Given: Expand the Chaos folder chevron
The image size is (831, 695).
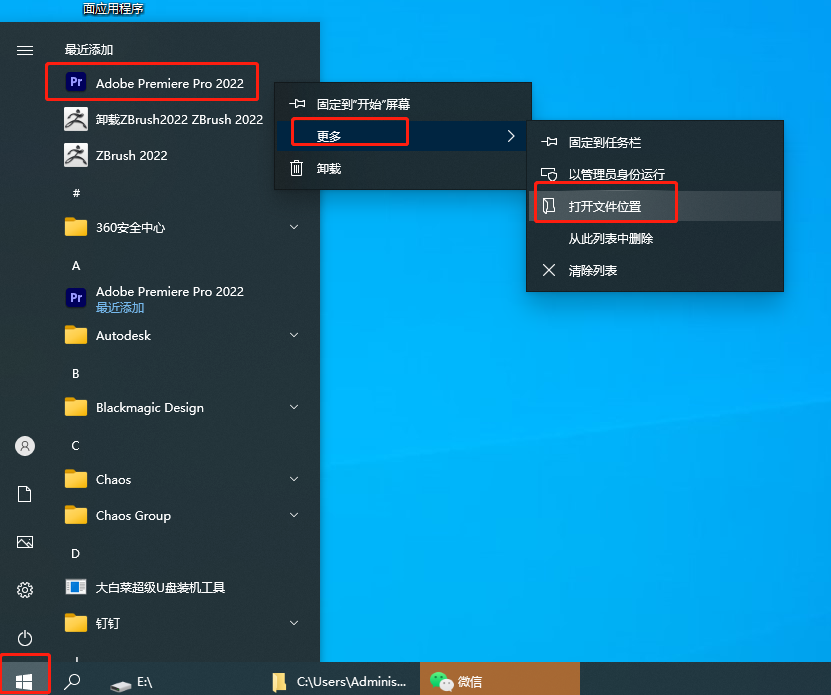Looking at the screenshot, I should [294, 479].
